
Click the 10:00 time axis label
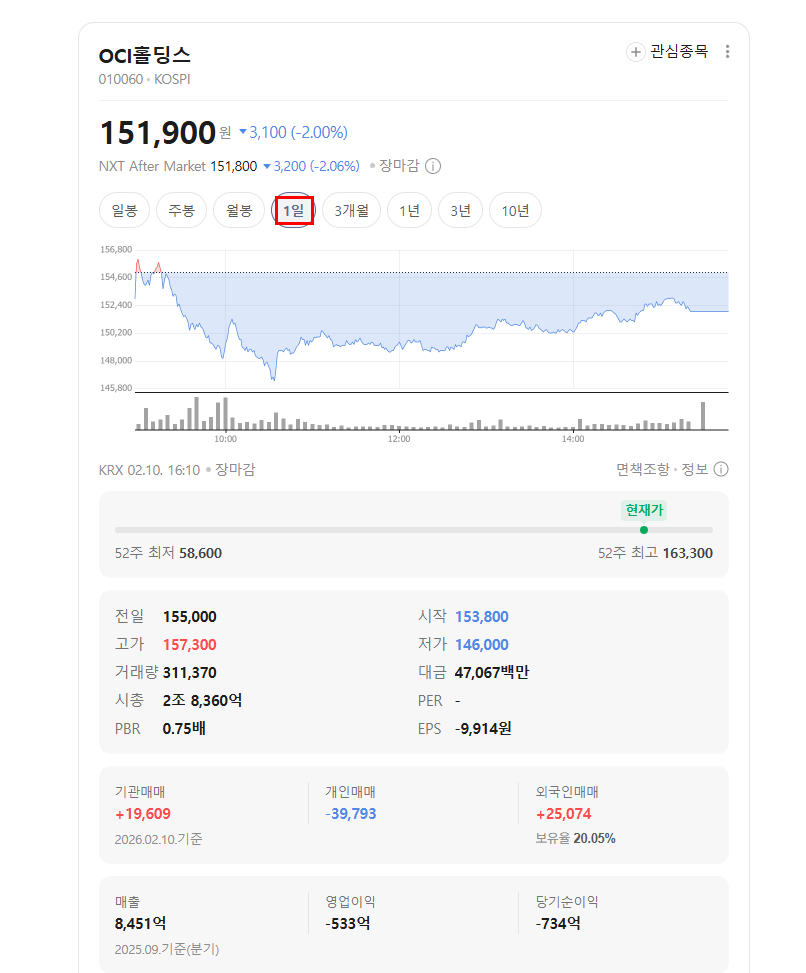pos(225,439)
